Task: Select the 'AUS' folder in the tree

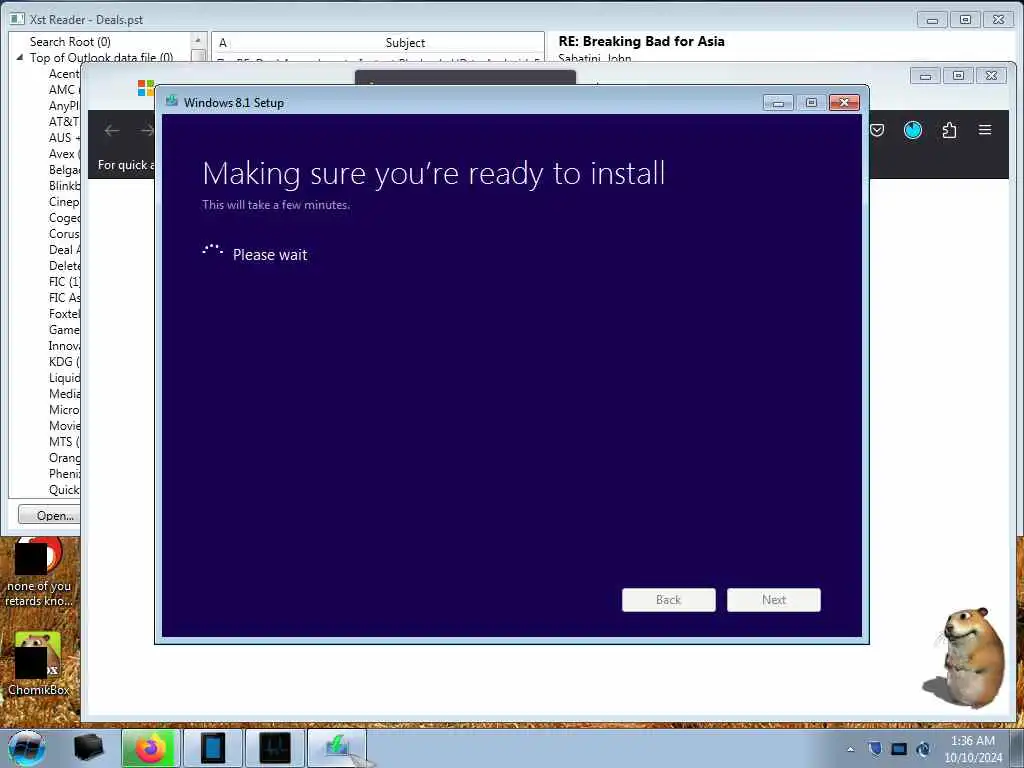Action: pyautogui.click(x=64, y=138)
